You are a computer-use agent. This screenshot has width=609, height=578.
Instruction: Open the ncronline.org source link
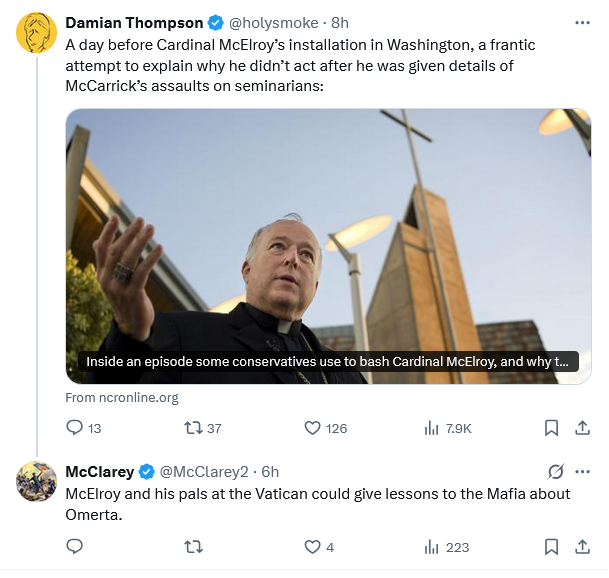click(x=122, y=397)
